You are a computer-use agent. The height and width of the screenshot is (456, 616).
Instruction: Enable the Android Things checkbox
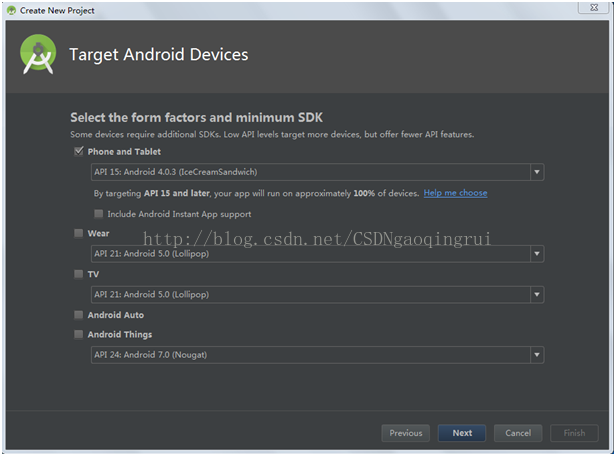click(79, 334)
